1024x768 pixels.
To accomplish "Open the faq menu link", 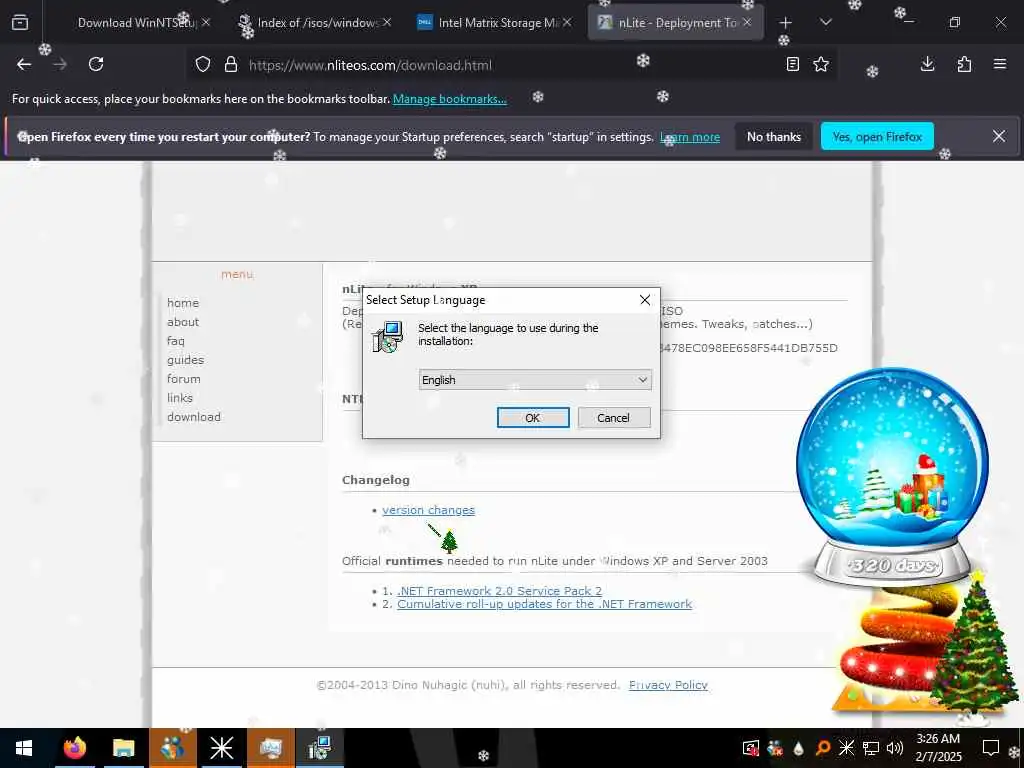I will [176, 340].
